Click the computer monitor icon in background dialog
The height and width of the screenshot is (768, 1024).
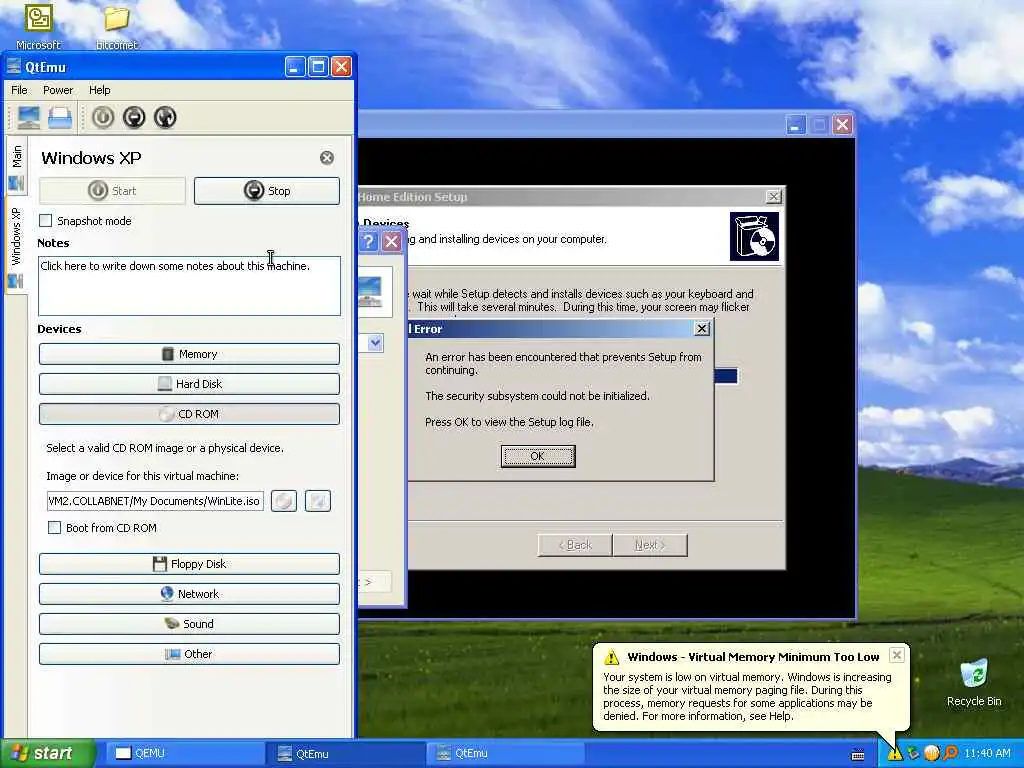point(370,291)
